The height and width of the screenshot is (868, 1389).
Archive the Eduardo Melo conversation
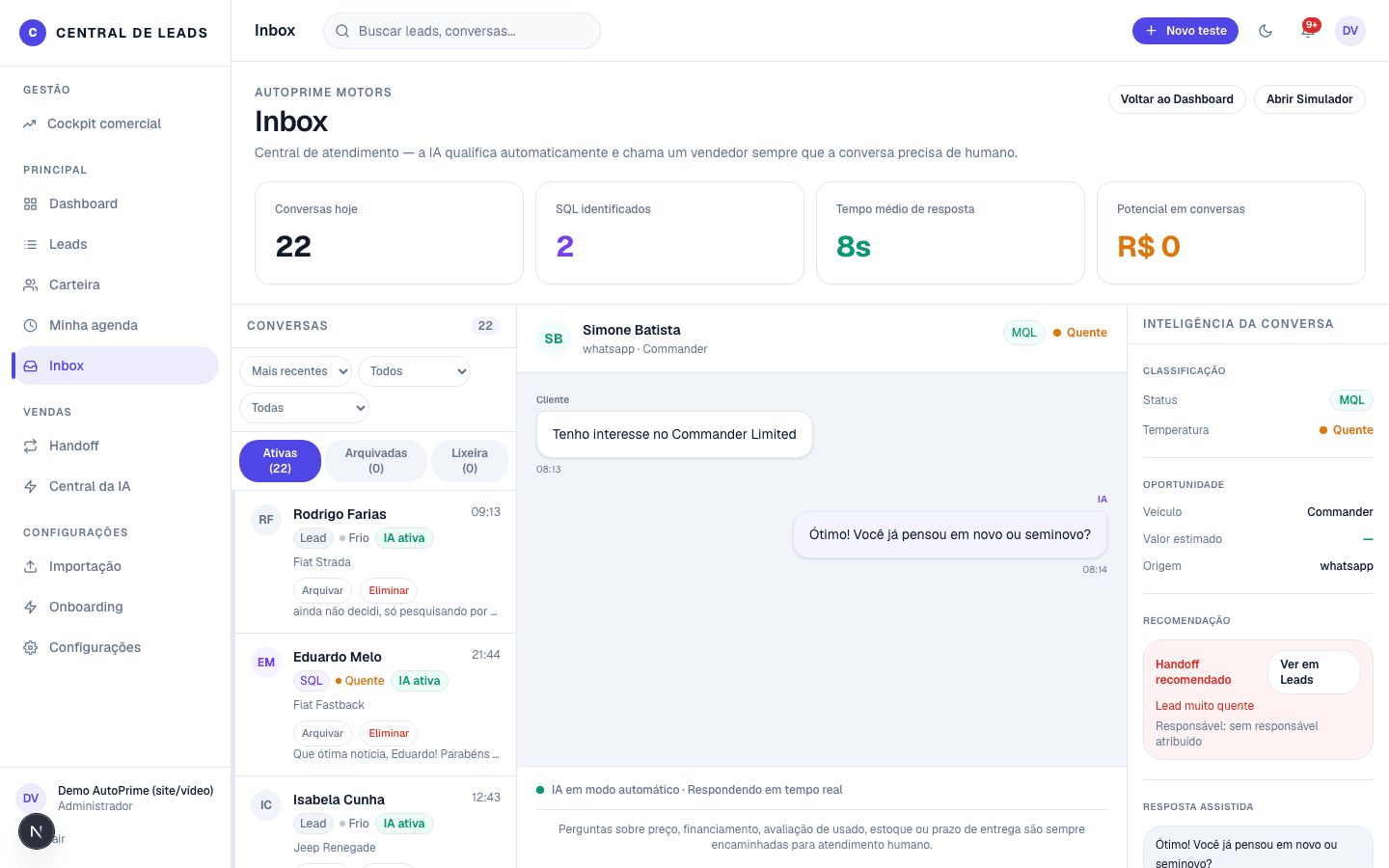tap(322, 734)
